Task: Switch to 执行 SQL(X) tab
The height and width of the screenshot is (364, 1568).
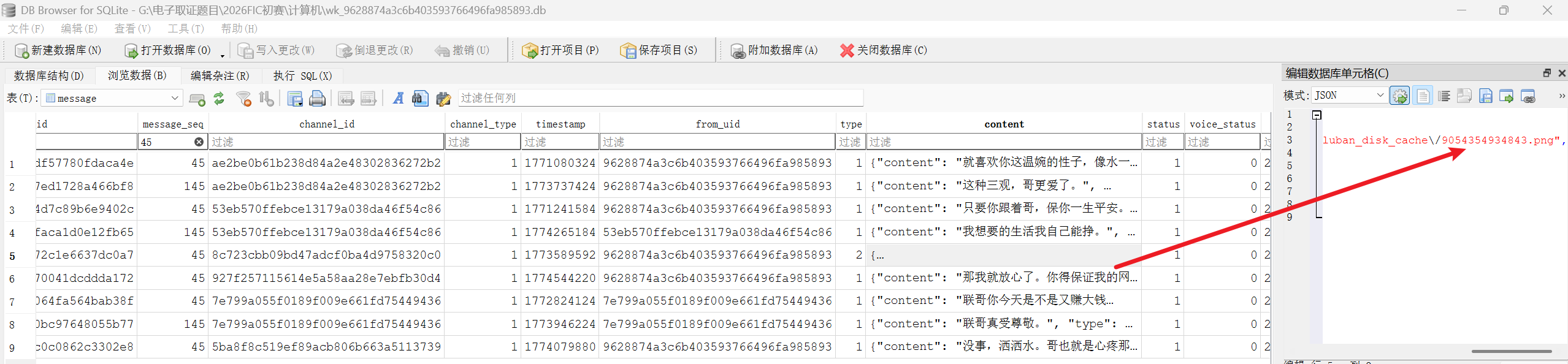Action: (302, 75)
